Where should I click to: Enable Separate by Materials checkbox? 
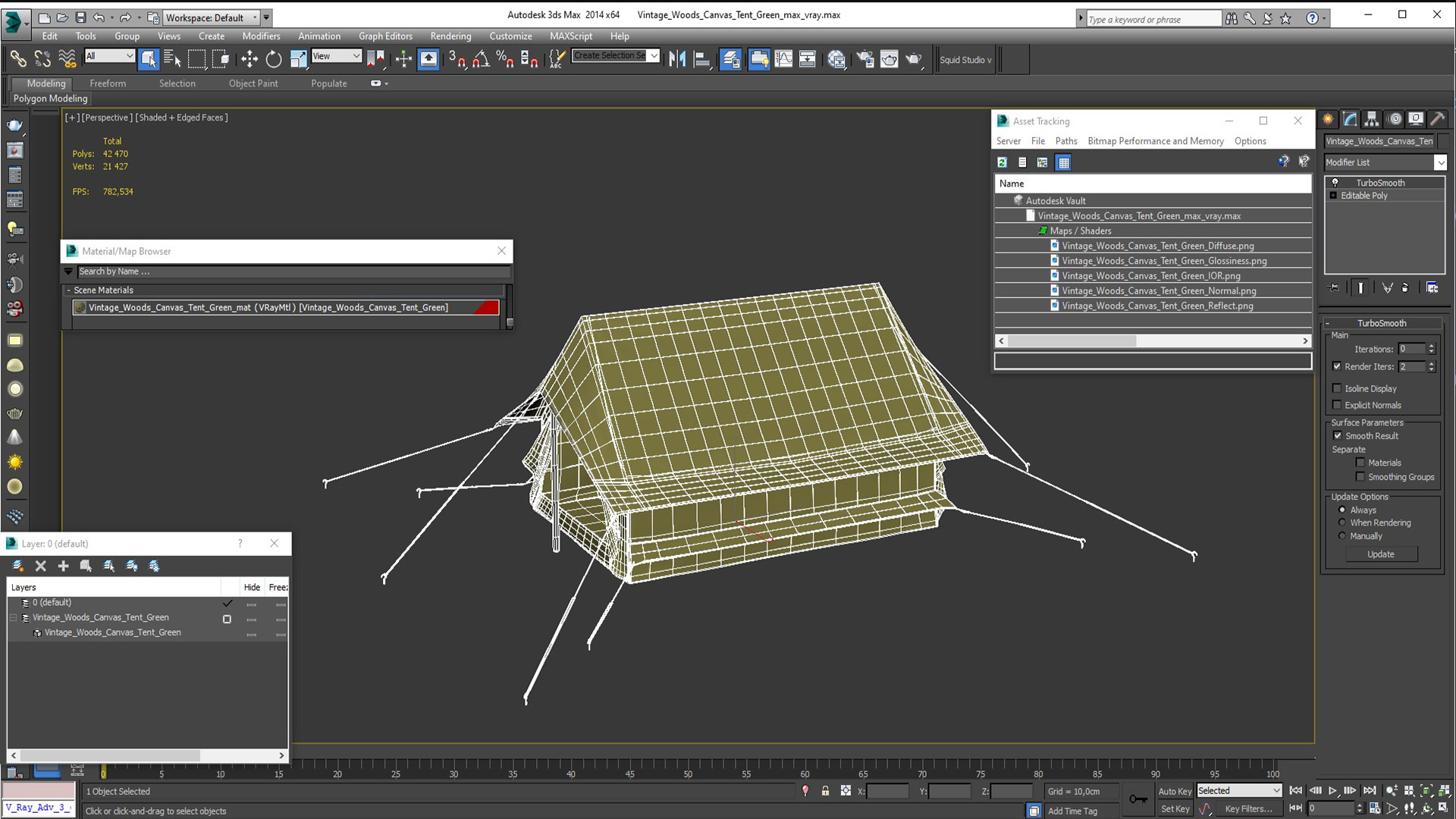coord(1360,463)
